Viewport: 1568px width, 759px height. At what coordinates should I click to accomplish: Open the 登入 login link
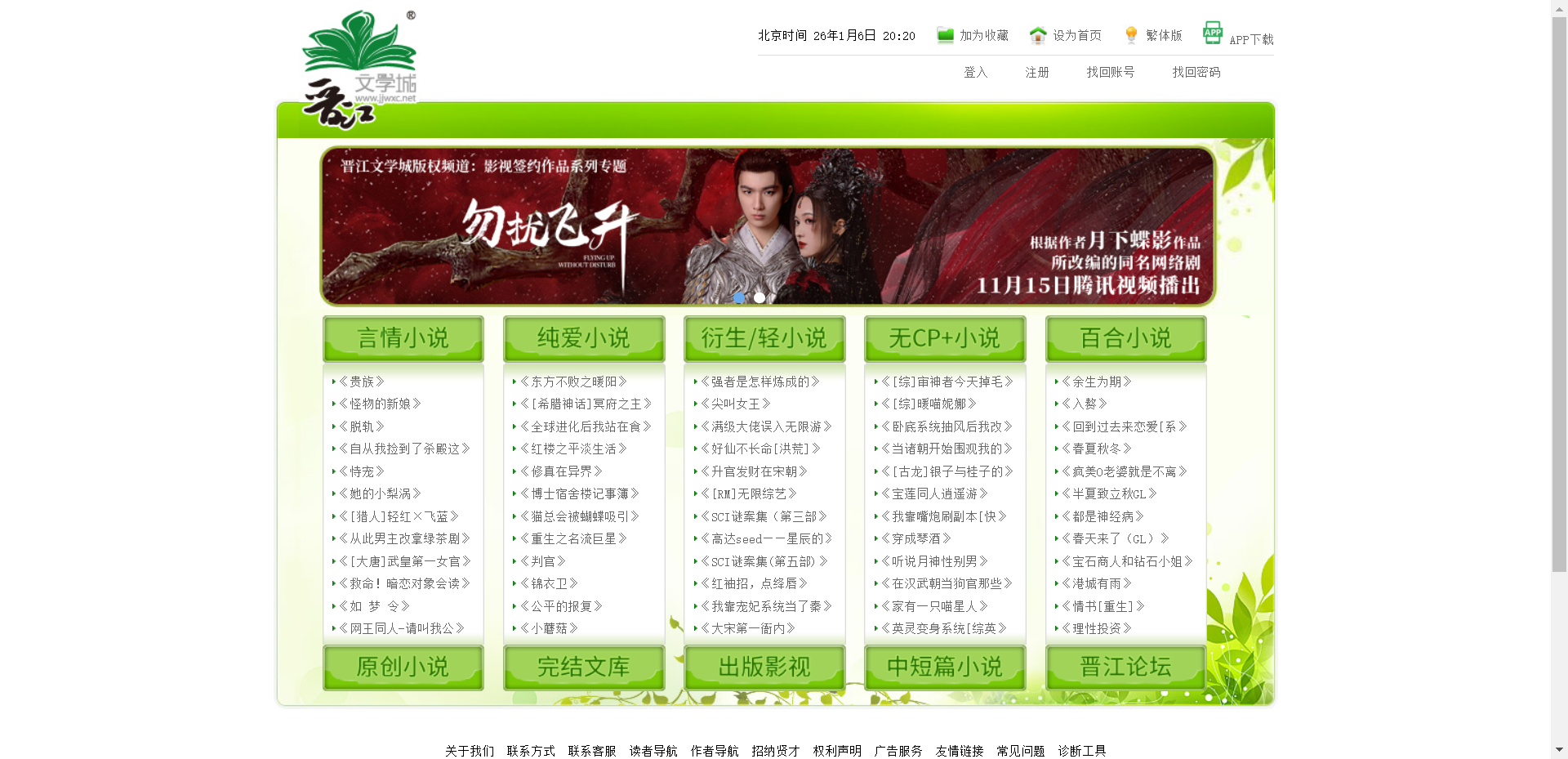point(975,73)
